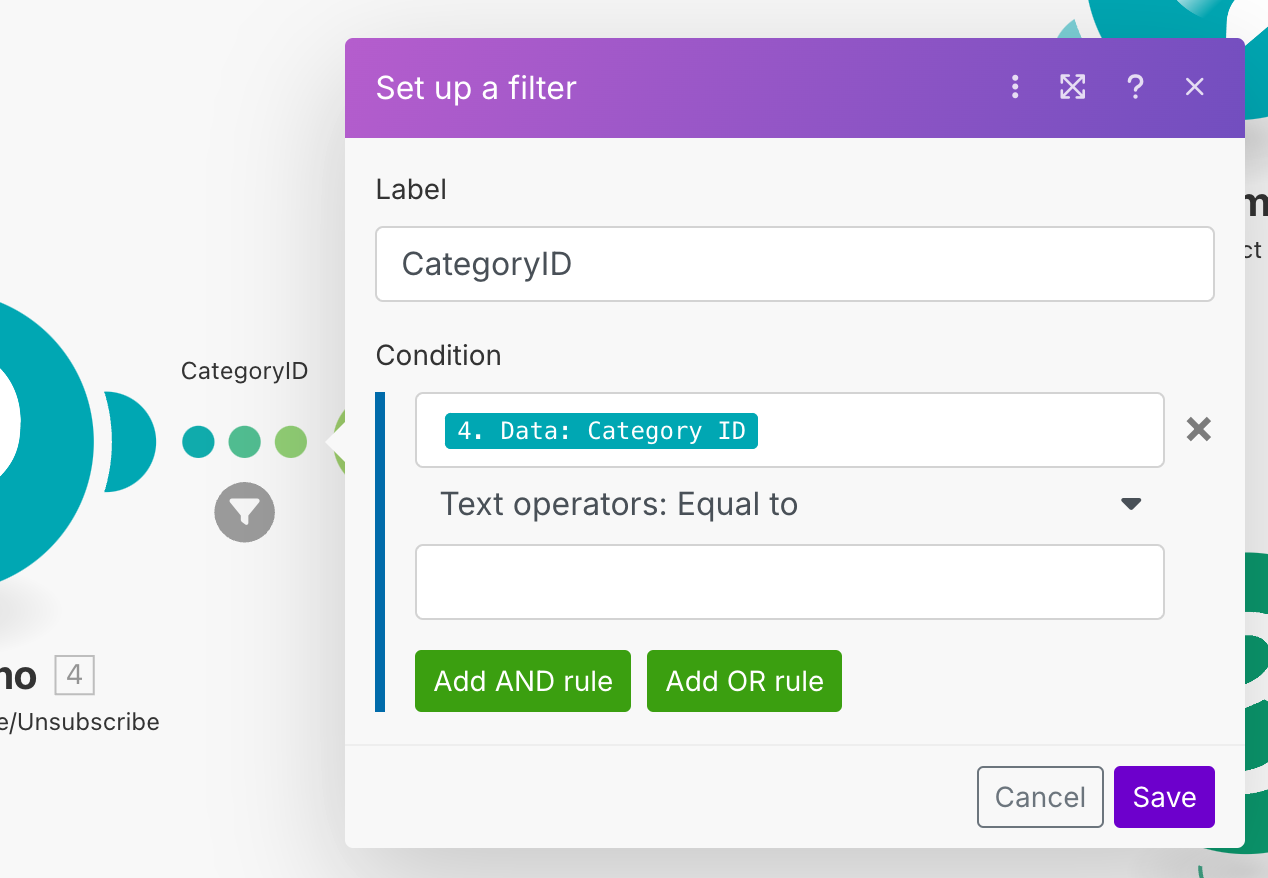This screenshot has height=878, width=1268.
Task: Click the Condition field holding the Category ID pill
Action: click(x=790, y=430)
